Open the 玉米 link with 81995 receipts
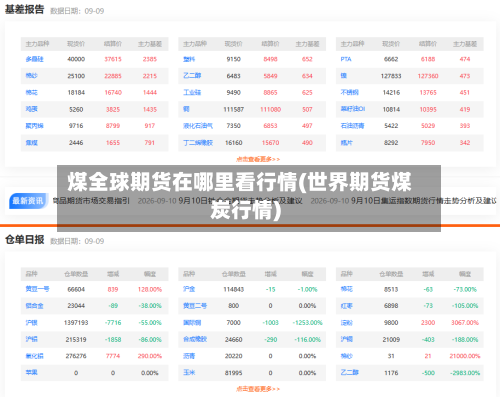The width and height of the screenshot is (500, 397). click(189, 373)
